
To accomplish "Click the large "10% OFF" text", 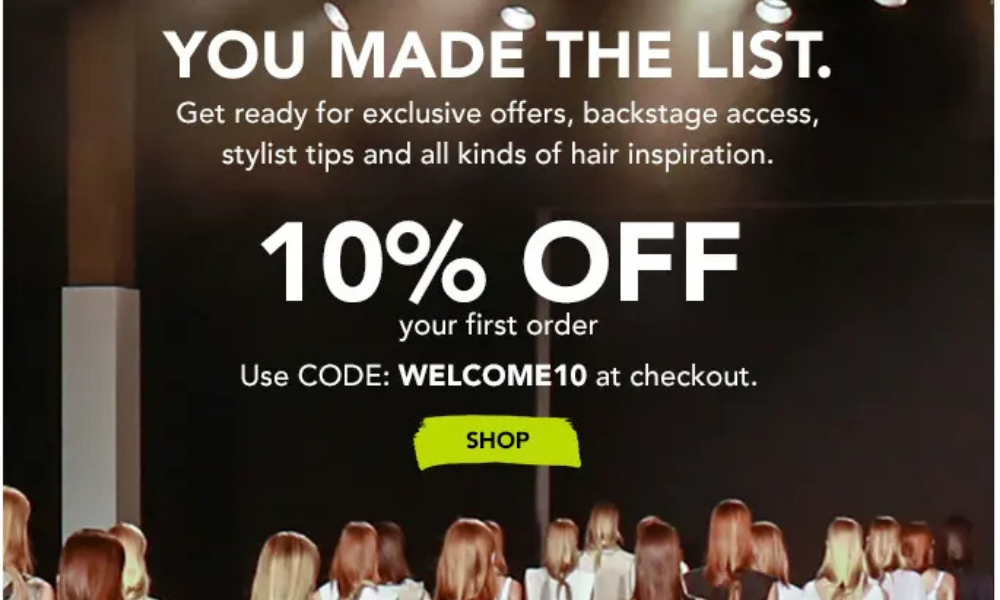I will (500, 261).
